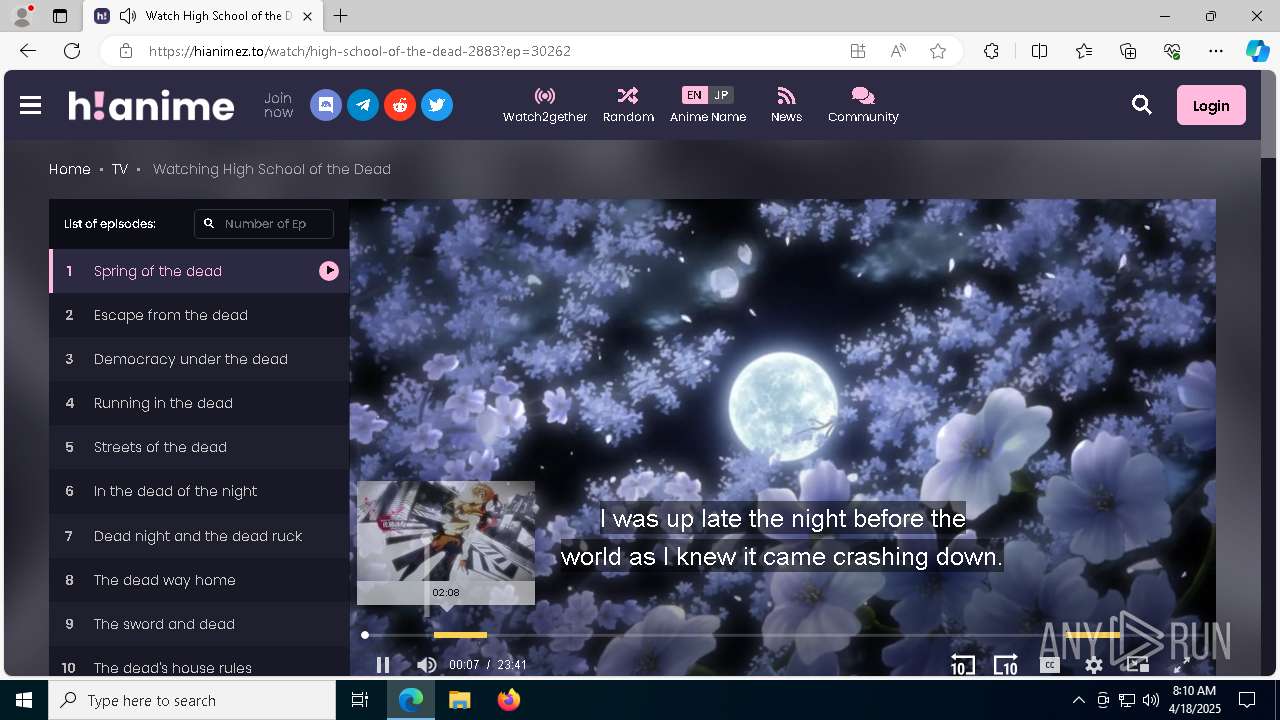Select episode 5 Streets of the dead

[199, 447]
